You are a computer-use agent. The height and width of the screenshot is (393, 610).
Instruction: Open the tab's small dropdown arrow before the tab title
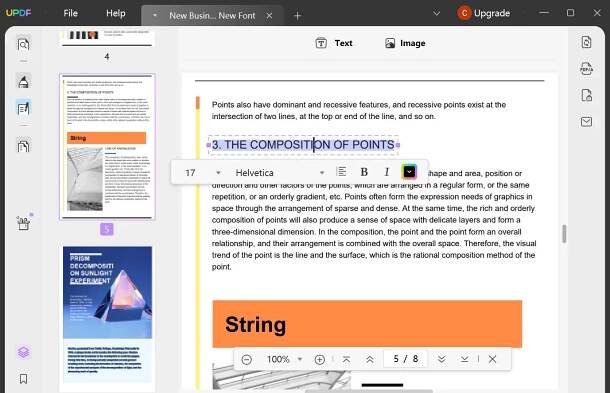coord(155,16)
